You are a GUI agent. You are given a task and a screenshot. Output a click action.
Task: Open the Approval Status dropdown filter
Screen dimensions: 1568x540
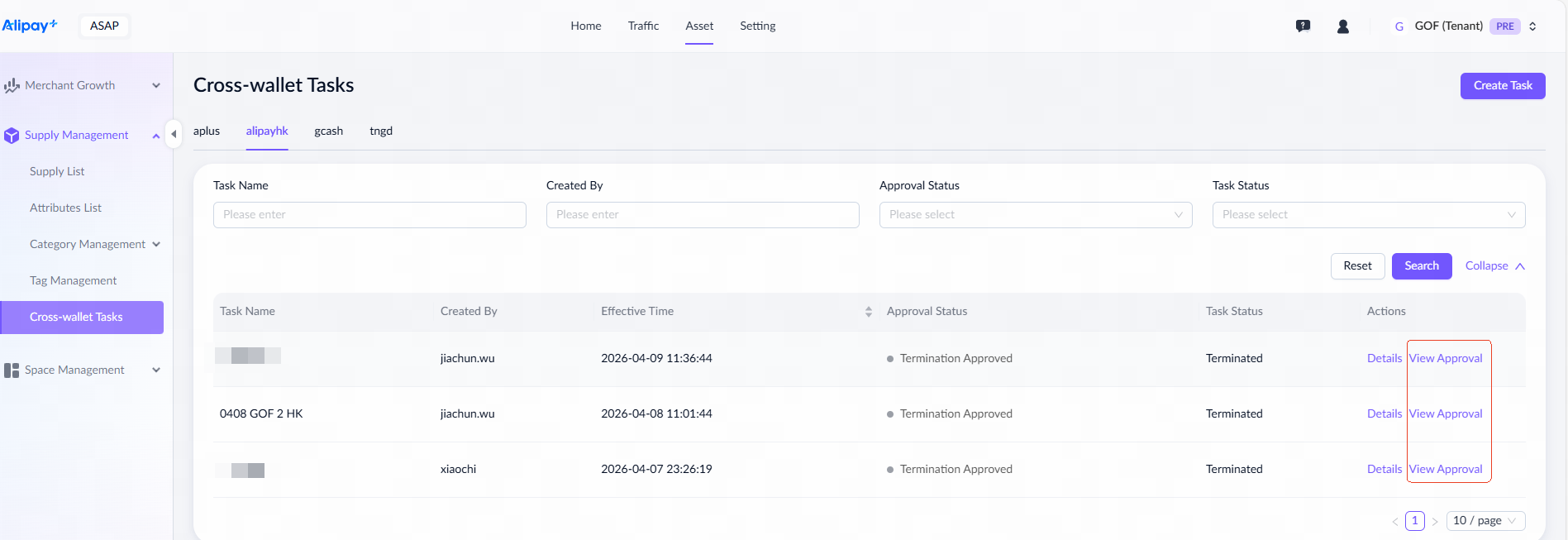click(x=1035, y=215)
